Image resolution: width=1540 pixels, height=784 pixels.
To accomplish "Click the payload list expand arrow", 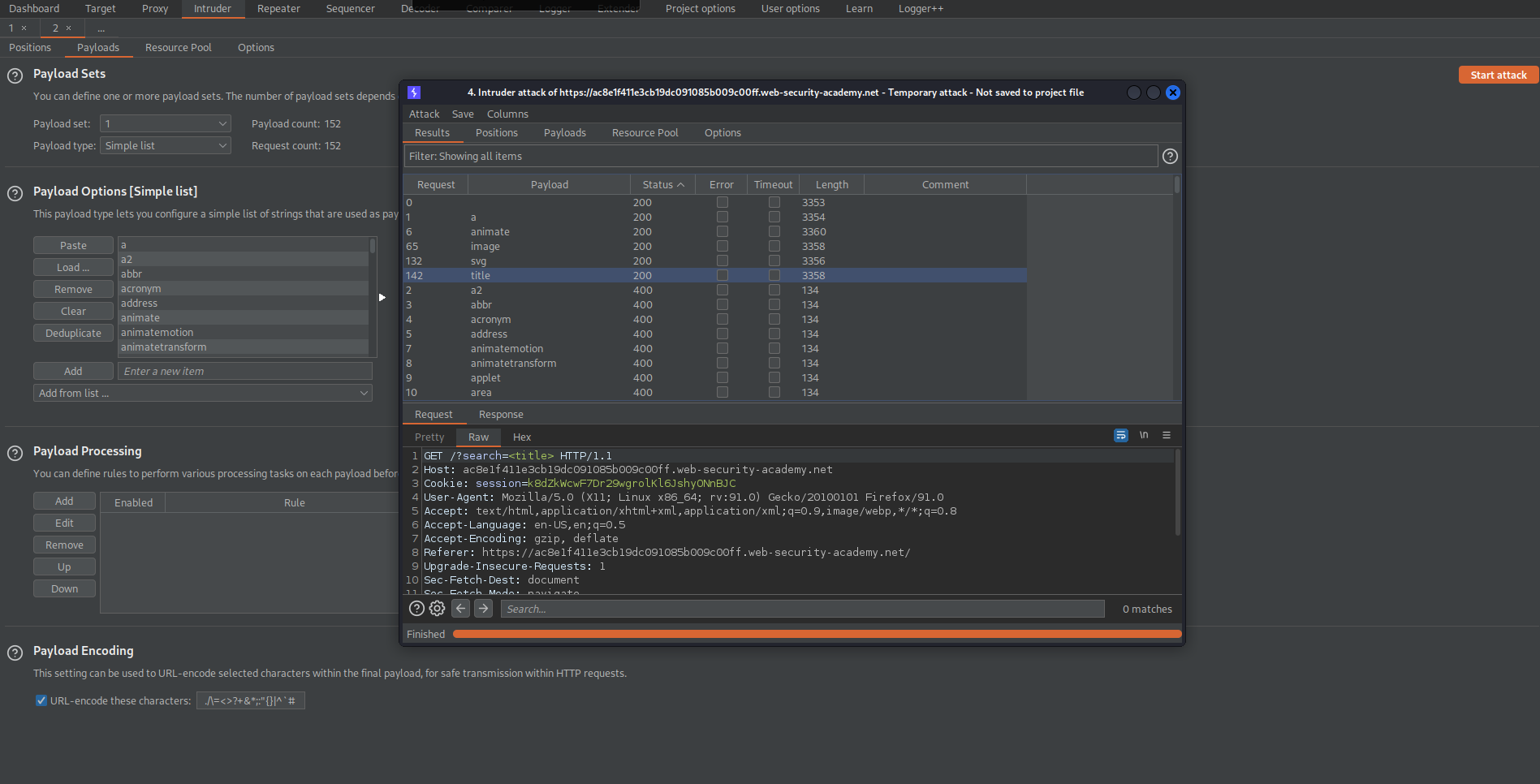I will point(382,297).
